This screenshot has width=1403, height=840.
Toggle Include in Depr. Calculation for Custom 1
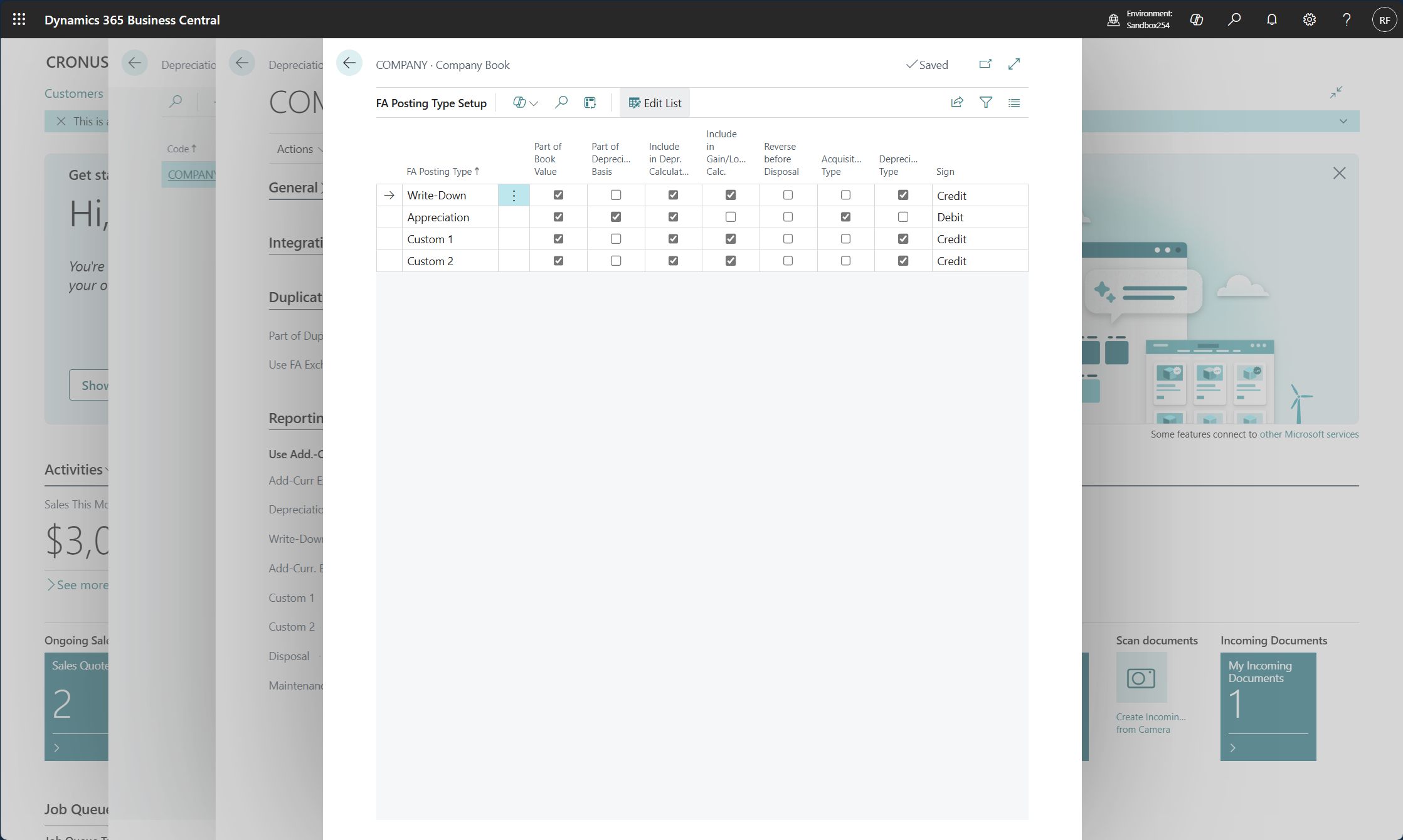pos(673,239)
